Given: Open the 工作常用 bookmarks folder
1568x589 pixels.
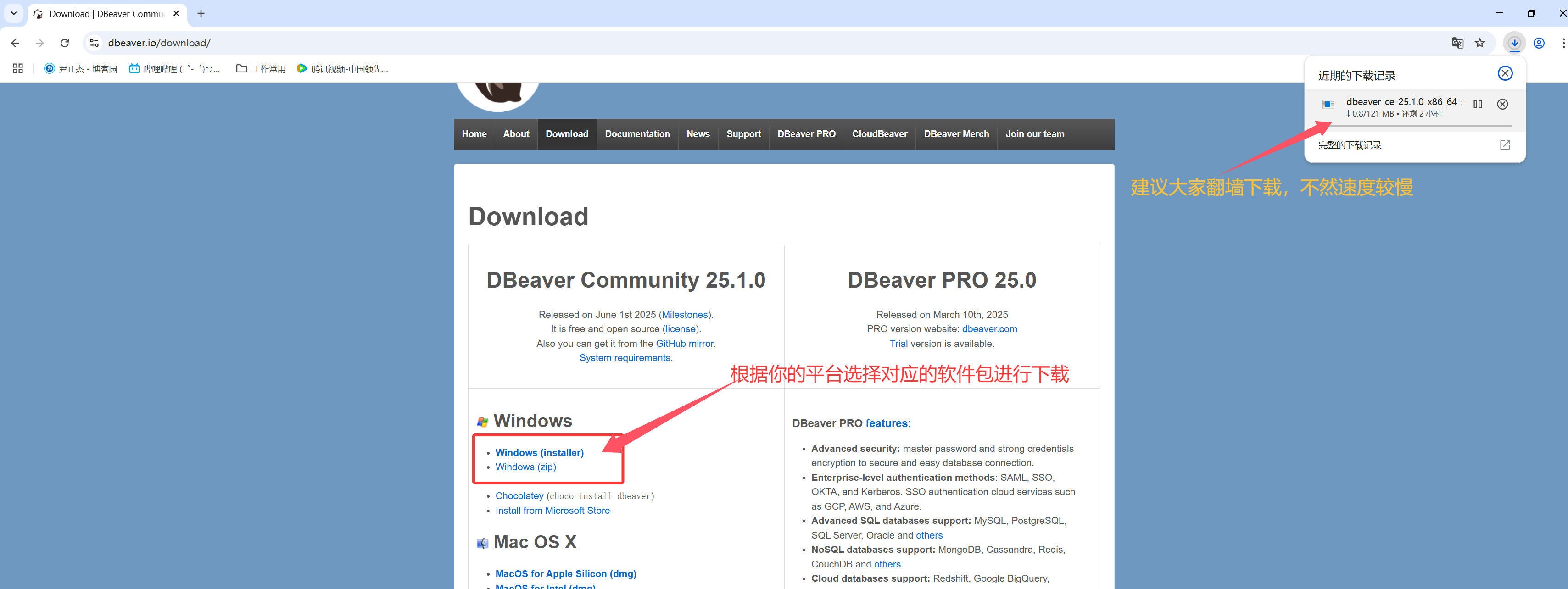Looking at the screenshot, I should point(261,69).
